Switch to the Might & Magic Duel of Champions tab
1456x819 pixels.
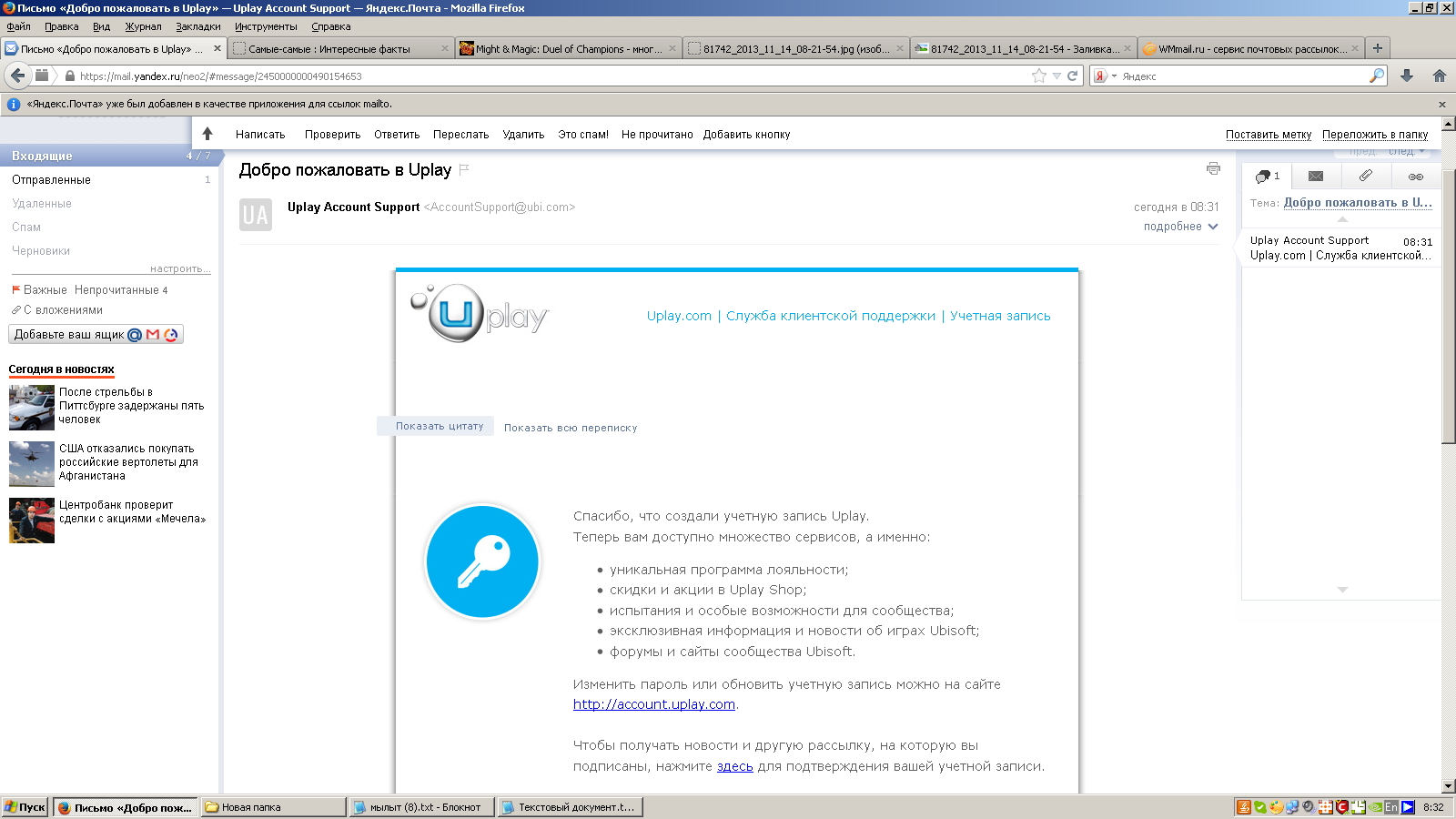pos(568,49)
